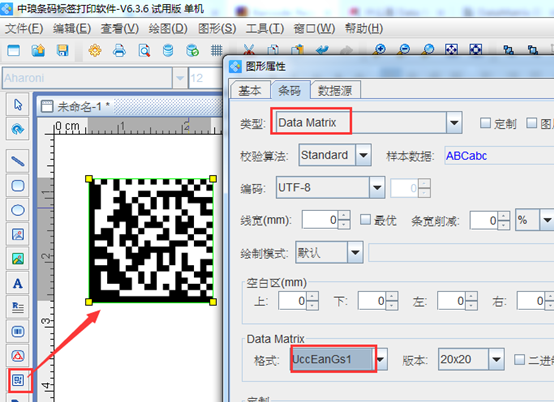Expand the 类型 Data Matrix dropdown
Image resolution: width=554 pixels, height=402 pixels.
[454, 123]
